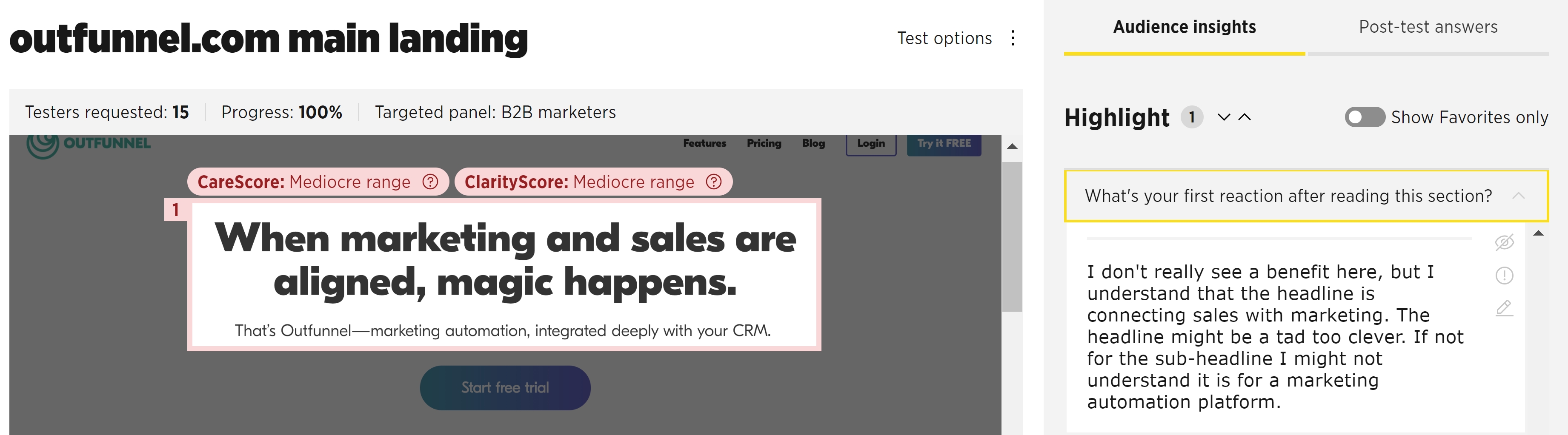Open the three-dot Test options menu
Viewport: 1568px width, 435px height.
click(1013, 38)
